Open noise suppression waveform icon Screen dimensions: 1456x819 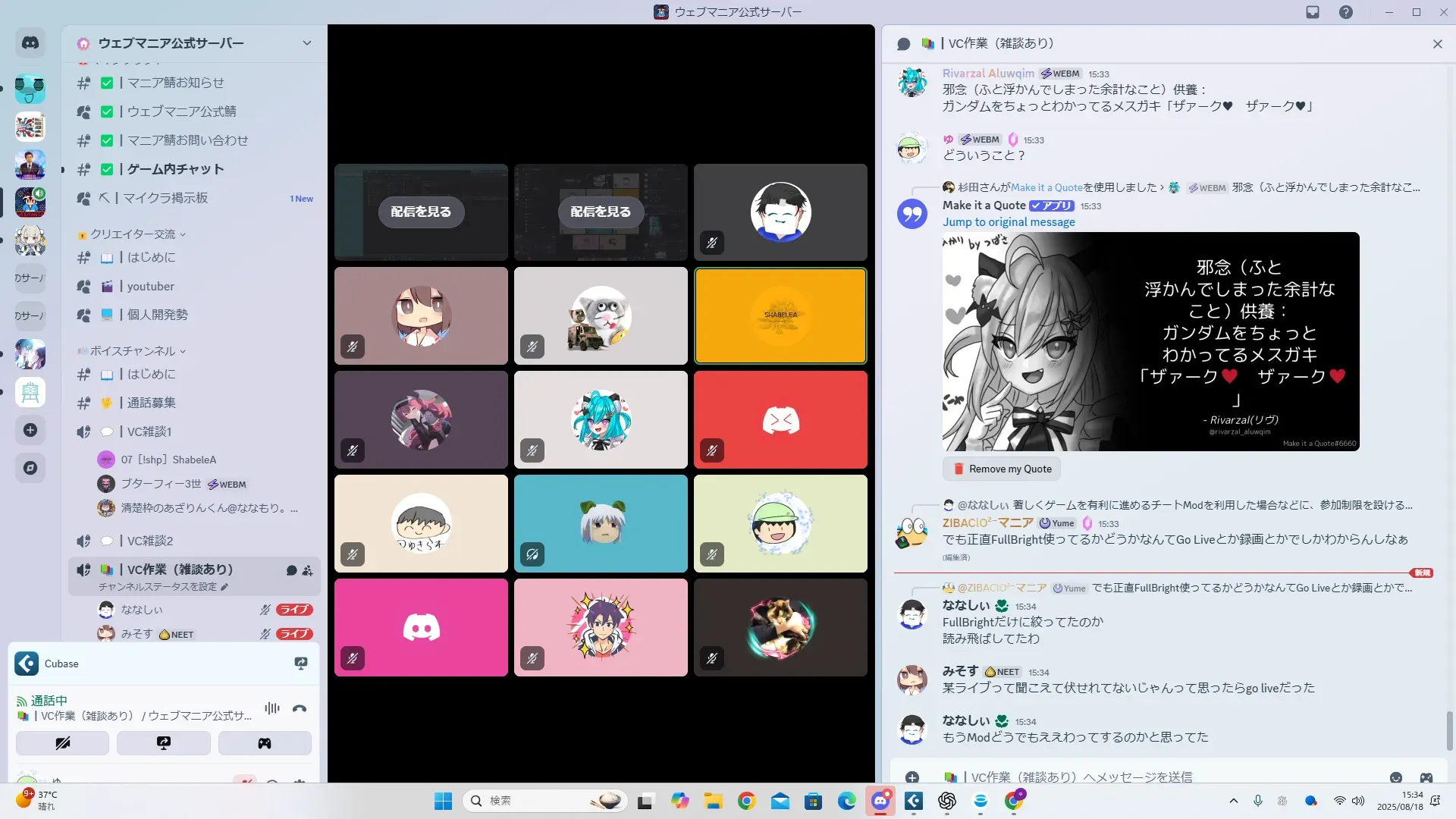click(x=271, y=709)
